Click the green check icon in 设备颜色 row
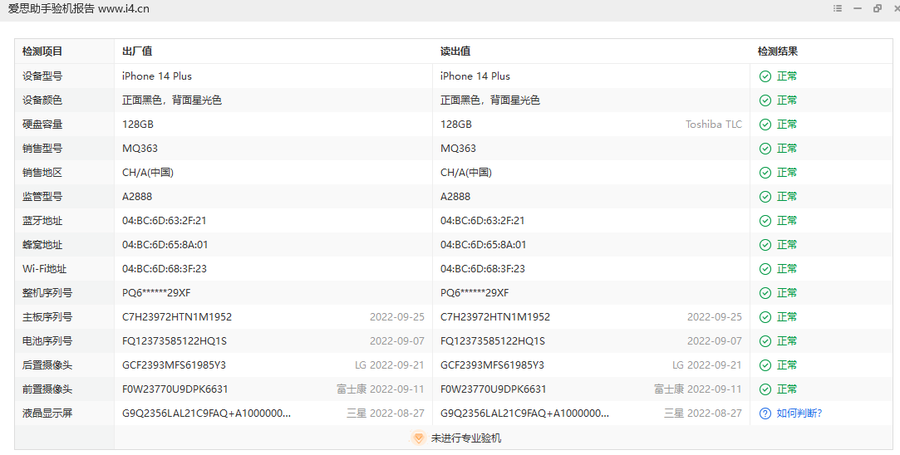Screen dimensions: 900x455 pos(765,100)
